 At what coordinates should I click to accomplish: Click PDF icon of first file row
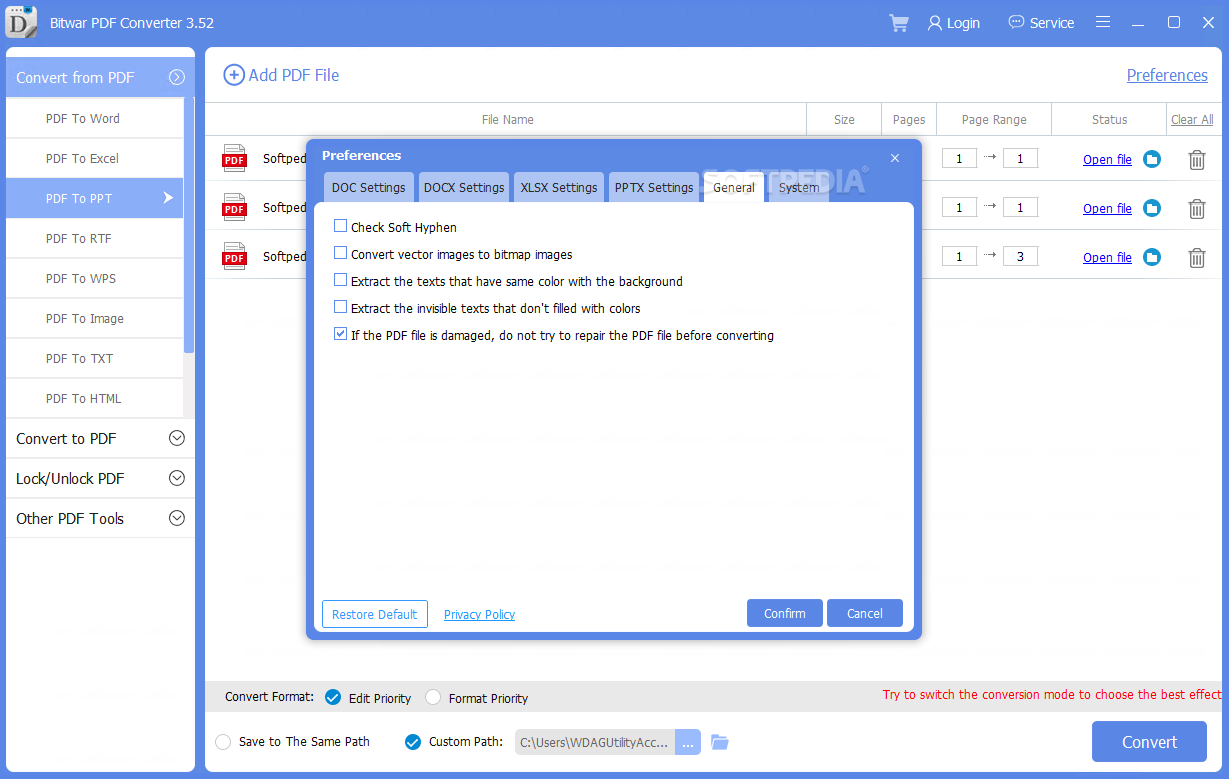coord(234,158)
